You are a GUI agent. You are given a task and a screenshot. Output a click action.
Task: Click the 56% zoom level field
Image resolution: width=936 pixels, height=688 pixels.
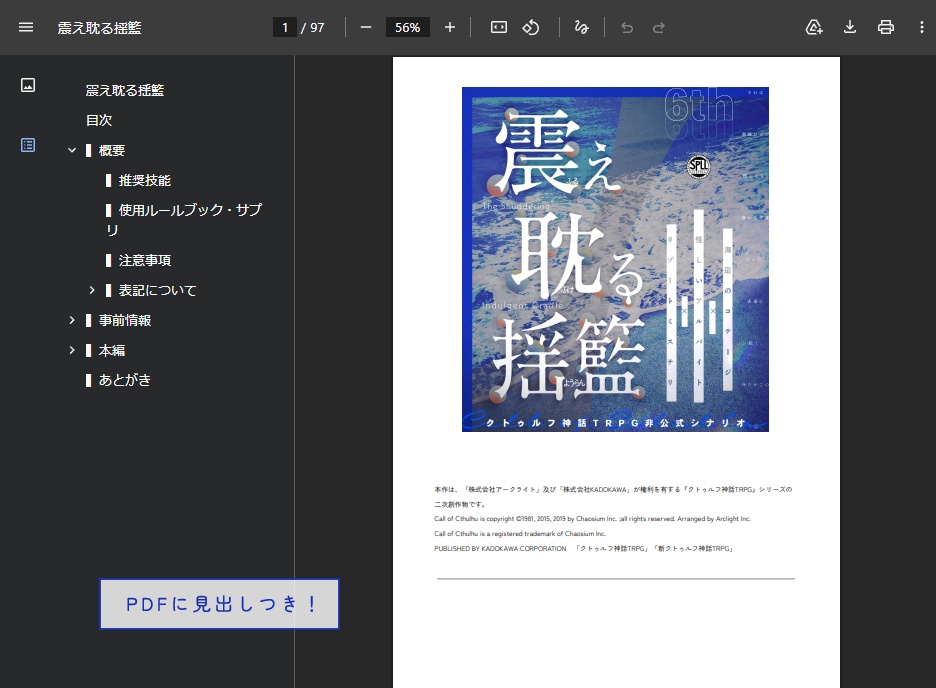[x=407, y=27]
